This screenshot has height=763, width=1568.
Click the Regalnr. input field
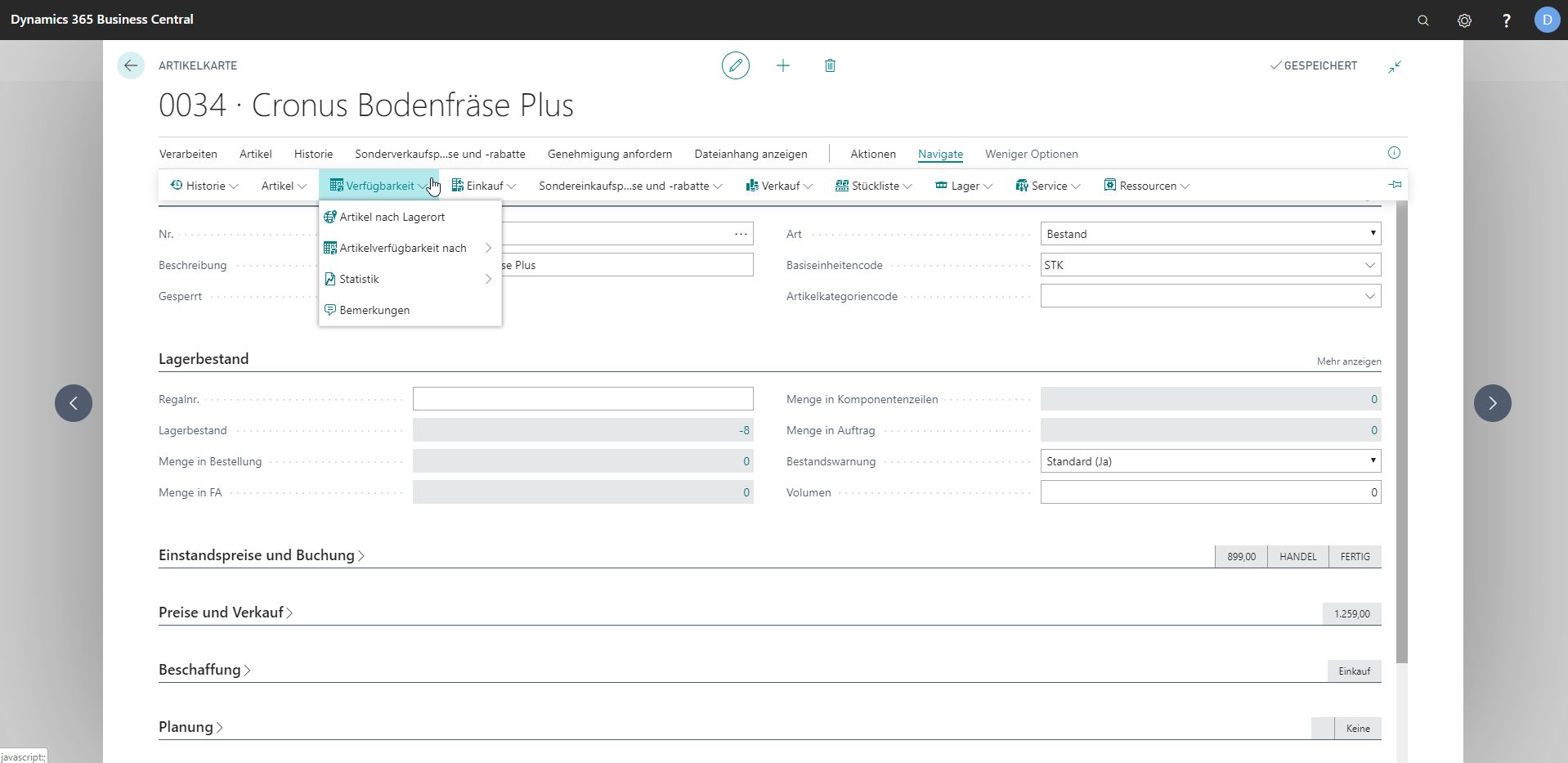pos(583,399)
